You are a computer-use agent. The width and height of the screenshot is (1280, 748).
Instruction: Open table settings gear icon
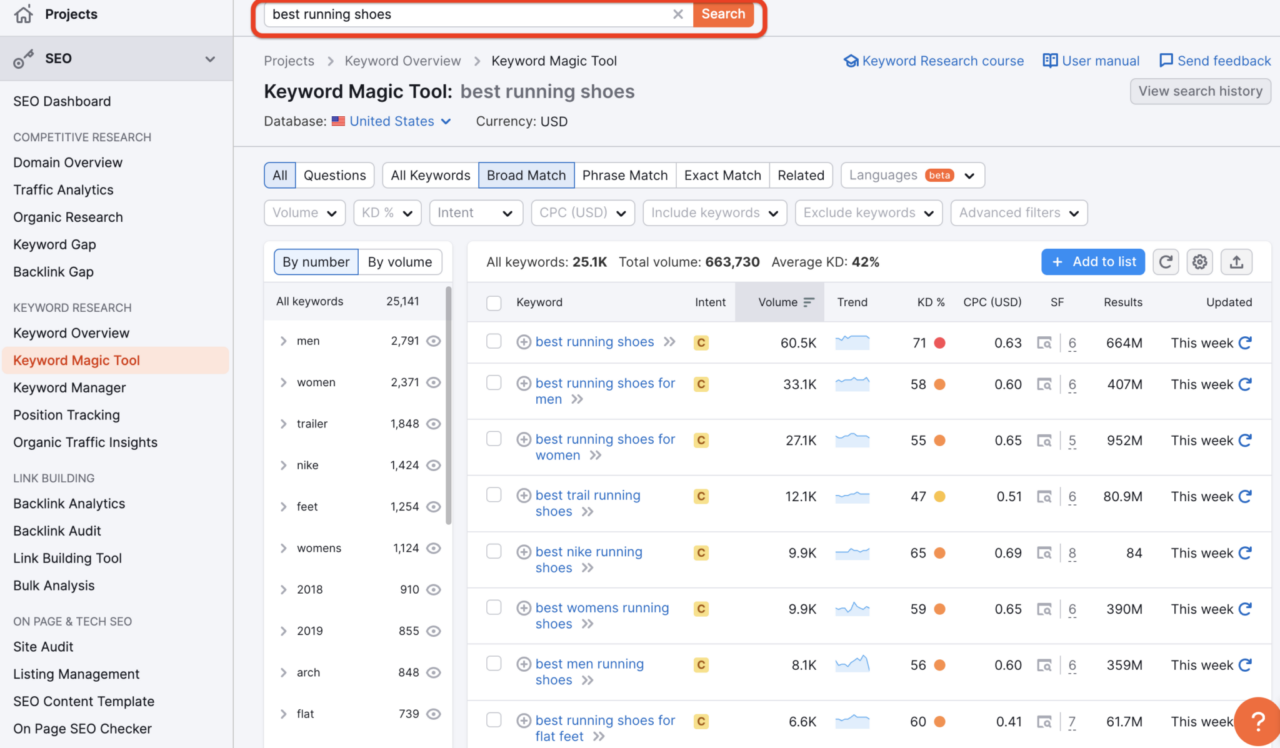[1200, 262]
